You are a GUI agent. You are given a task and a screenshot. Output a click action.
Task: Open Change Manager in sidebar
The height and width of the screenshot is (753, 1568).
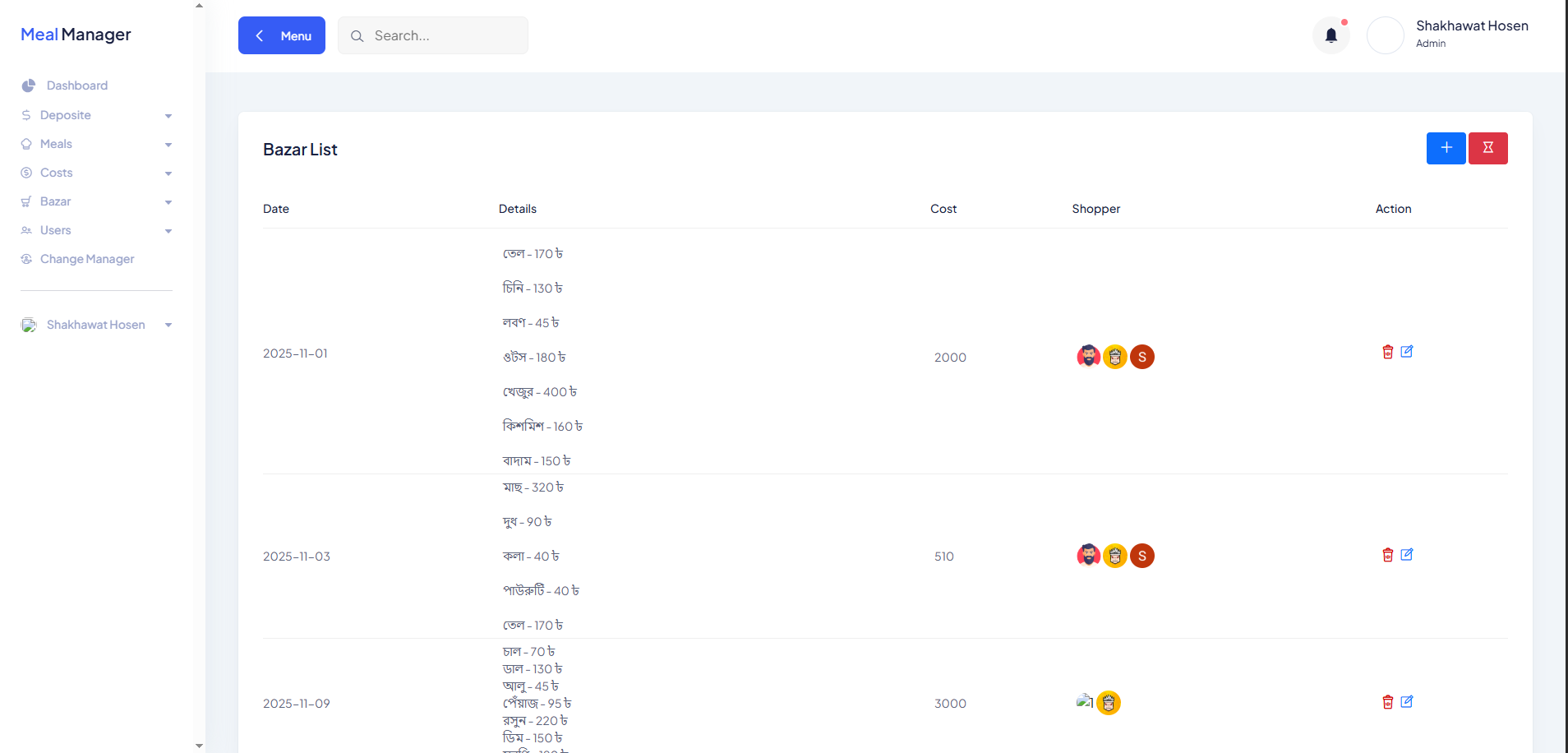(86, 259)
